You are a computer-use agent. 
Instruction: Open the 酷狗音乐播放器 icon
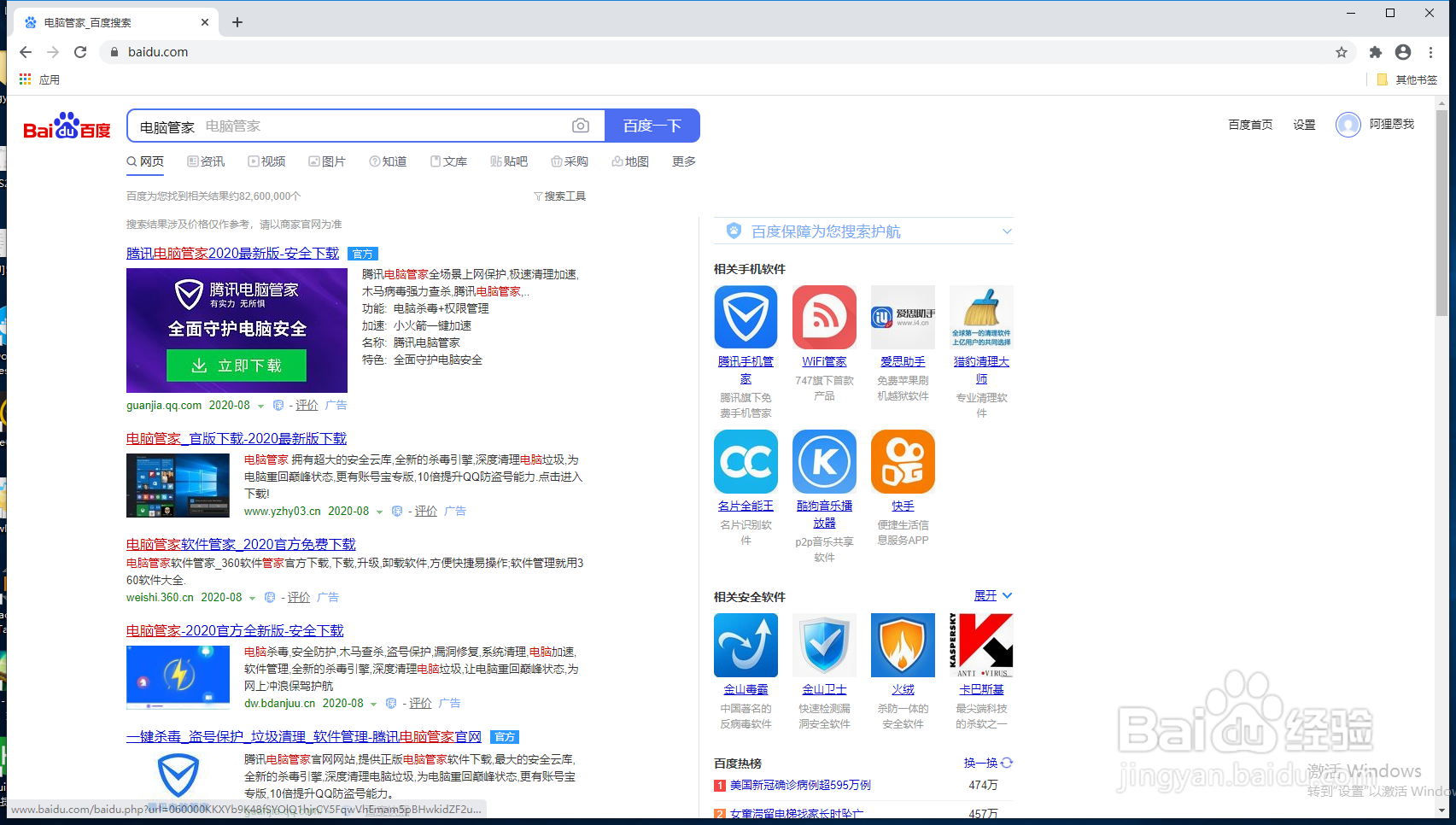click(x=823, y=461)
